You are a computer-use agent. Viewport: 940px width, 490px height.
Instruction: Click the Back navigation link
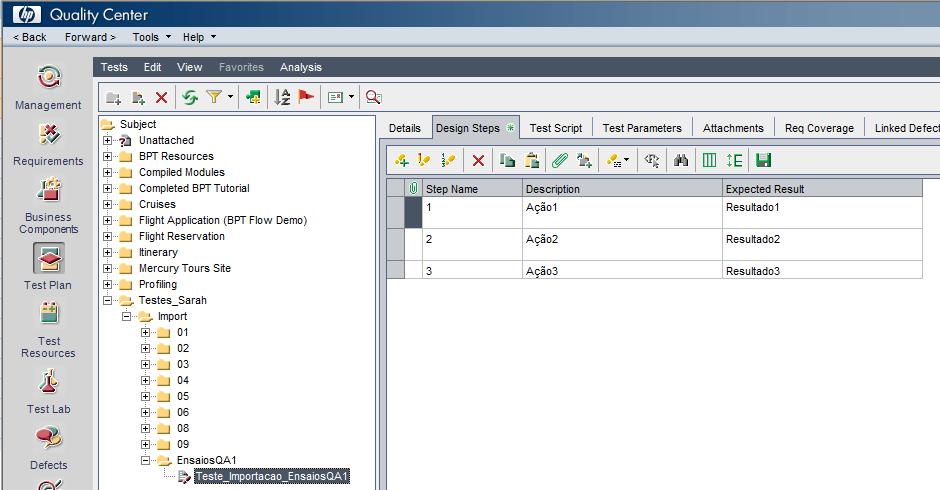(30, 37)
